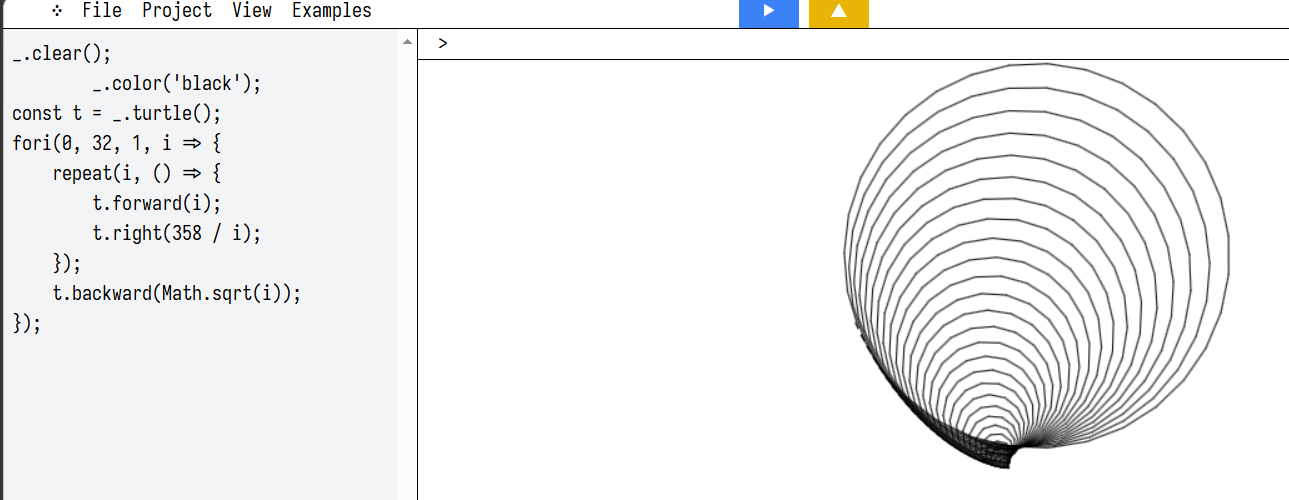Open the File menu
Viewport: 1289px width, 500px height.
tap(102, 11)
